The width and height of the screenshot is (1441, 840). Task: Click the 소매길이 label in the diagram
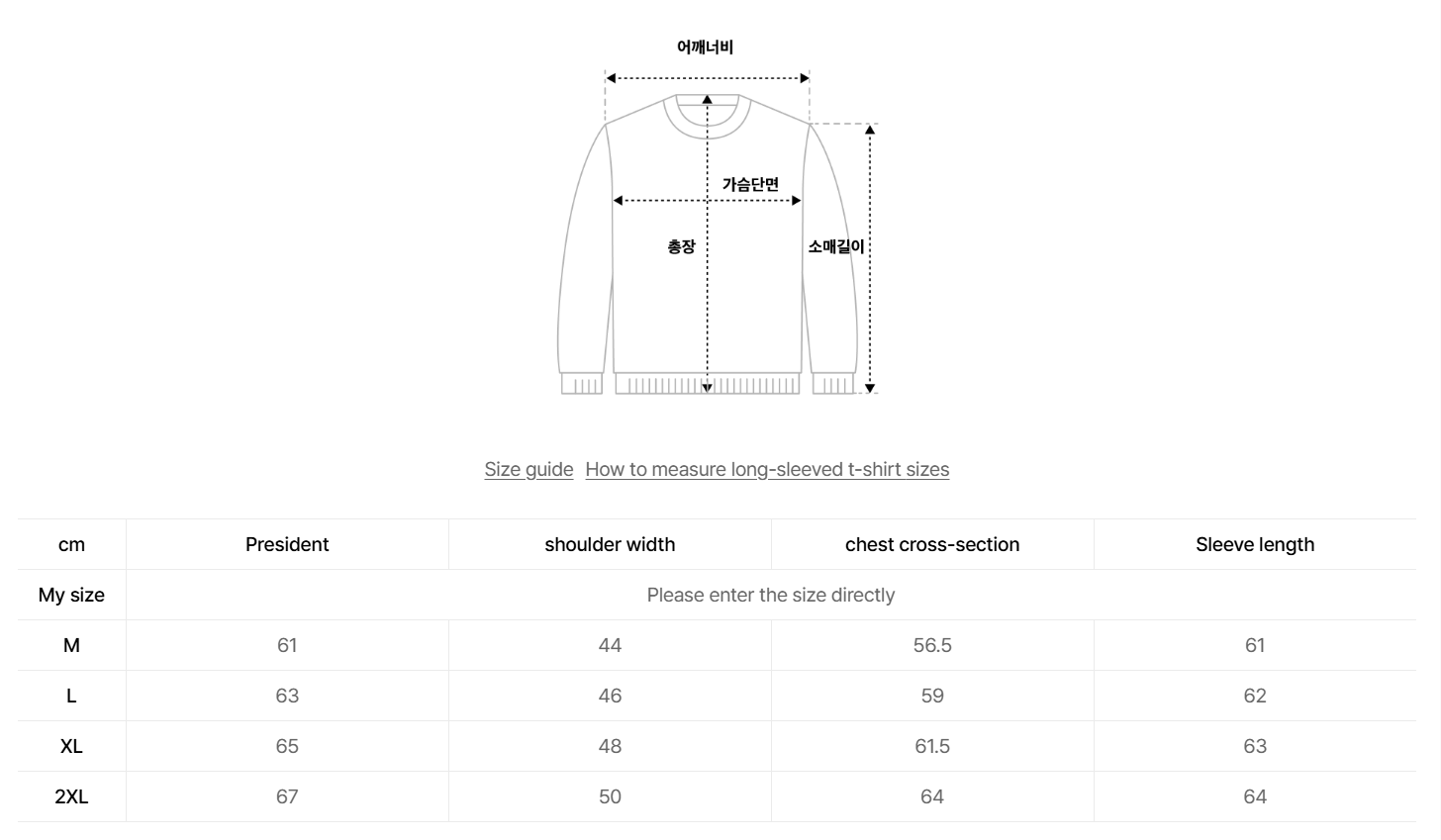pos(836,246)
